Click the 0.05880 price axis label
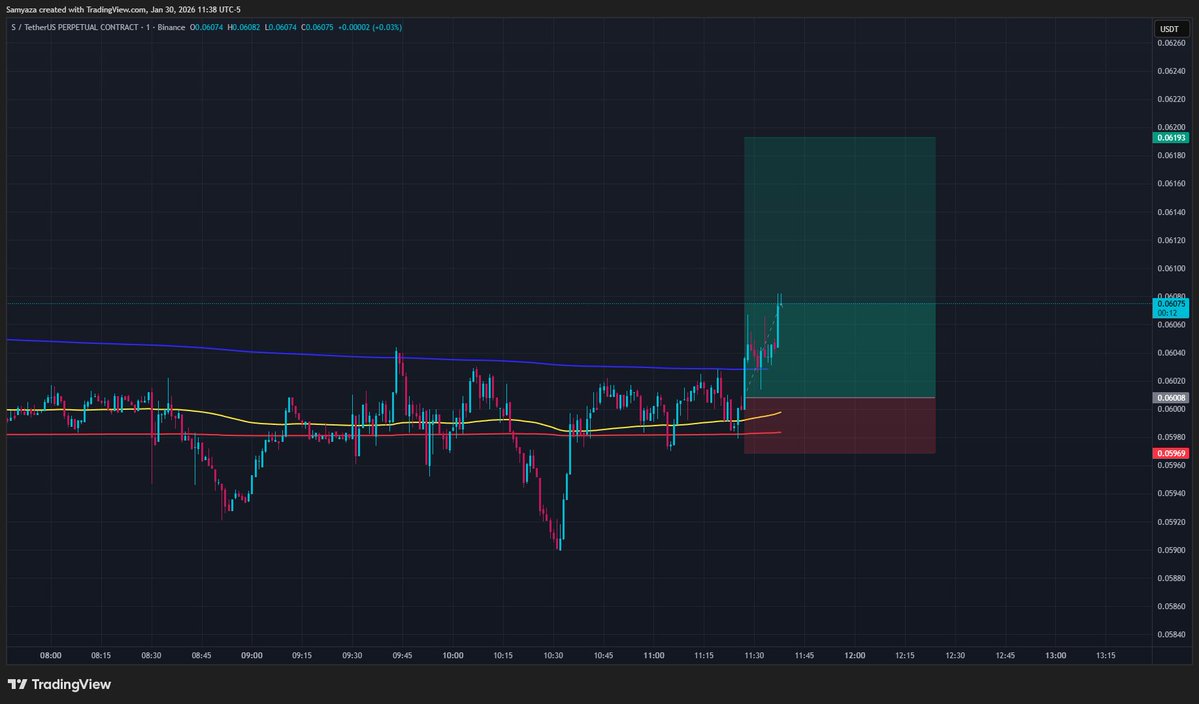 point(1171,579)
